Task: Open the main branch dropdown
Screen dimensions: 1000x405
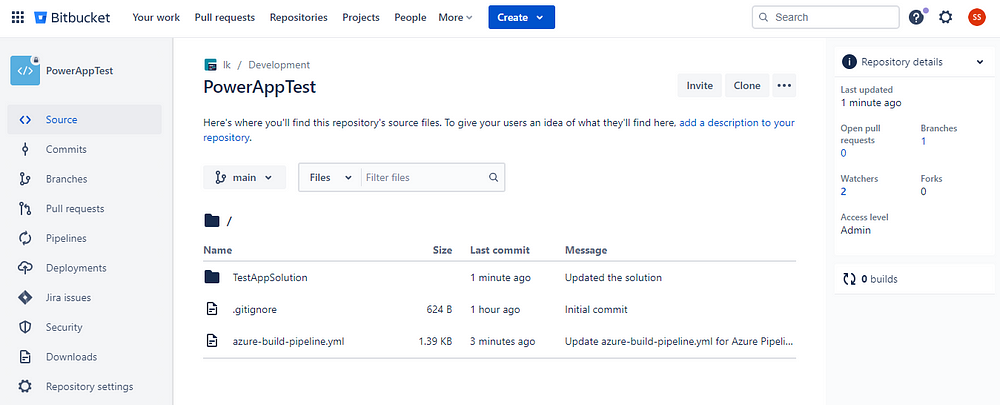Action: click(x=245, y=178)
